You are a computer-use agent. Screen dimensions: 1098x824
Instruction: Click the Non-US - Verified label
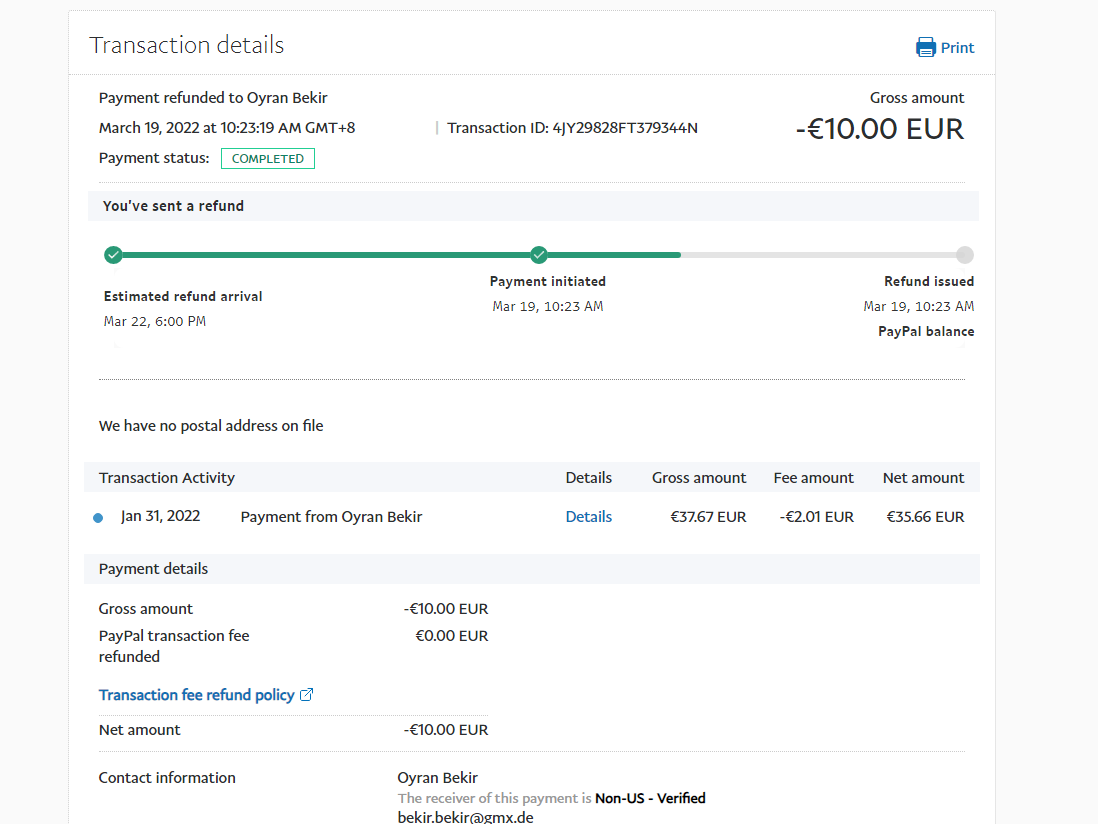tap(650, 798)
